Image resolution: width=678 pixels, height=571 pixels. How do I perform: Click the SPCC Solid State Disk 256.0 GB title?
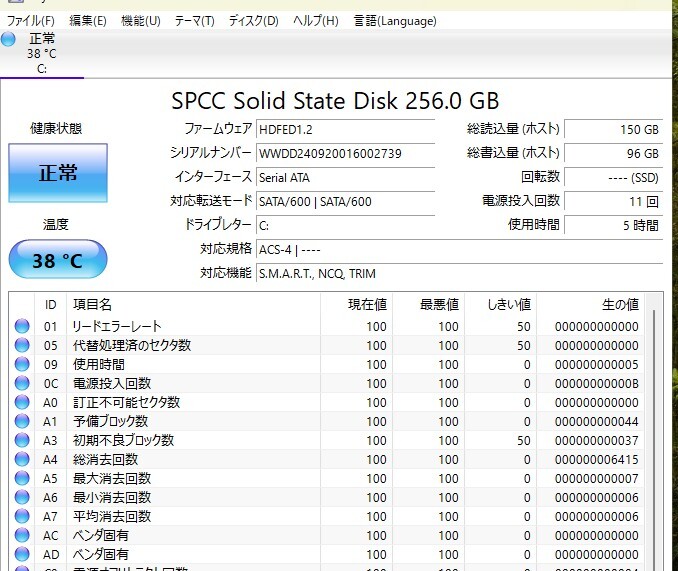click(335, 101)
